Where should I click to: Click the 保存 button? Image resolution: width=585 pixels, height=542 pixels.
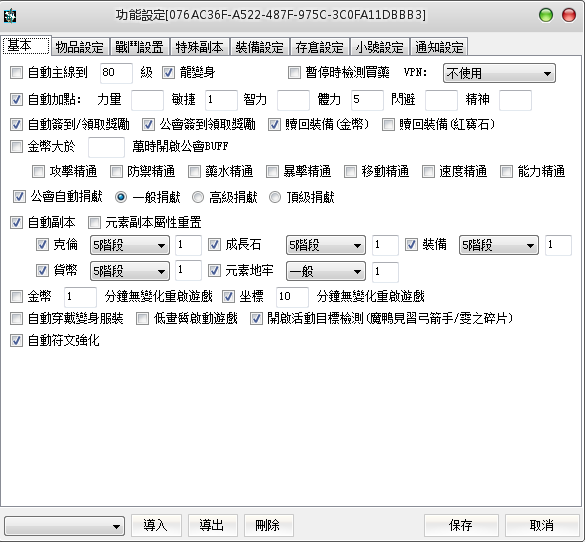click(x=461, y=525)
